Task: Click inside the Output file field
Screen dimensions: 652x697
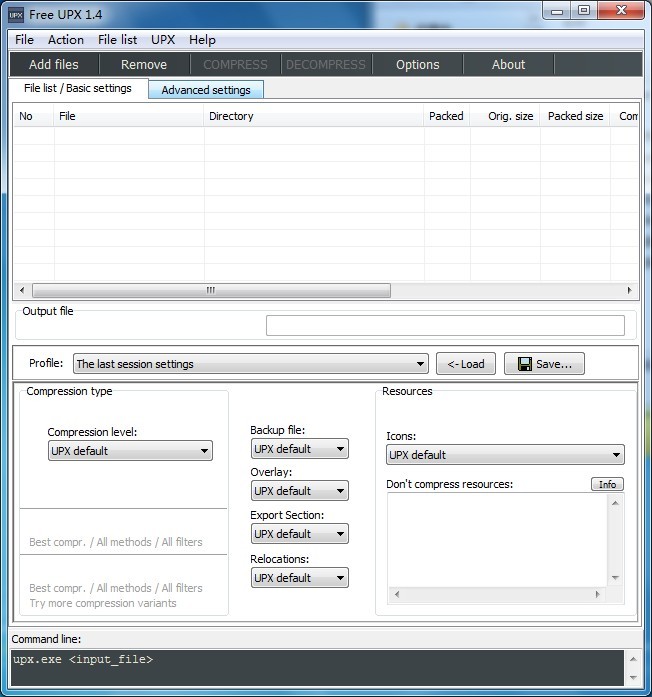Action: (445, 326)
